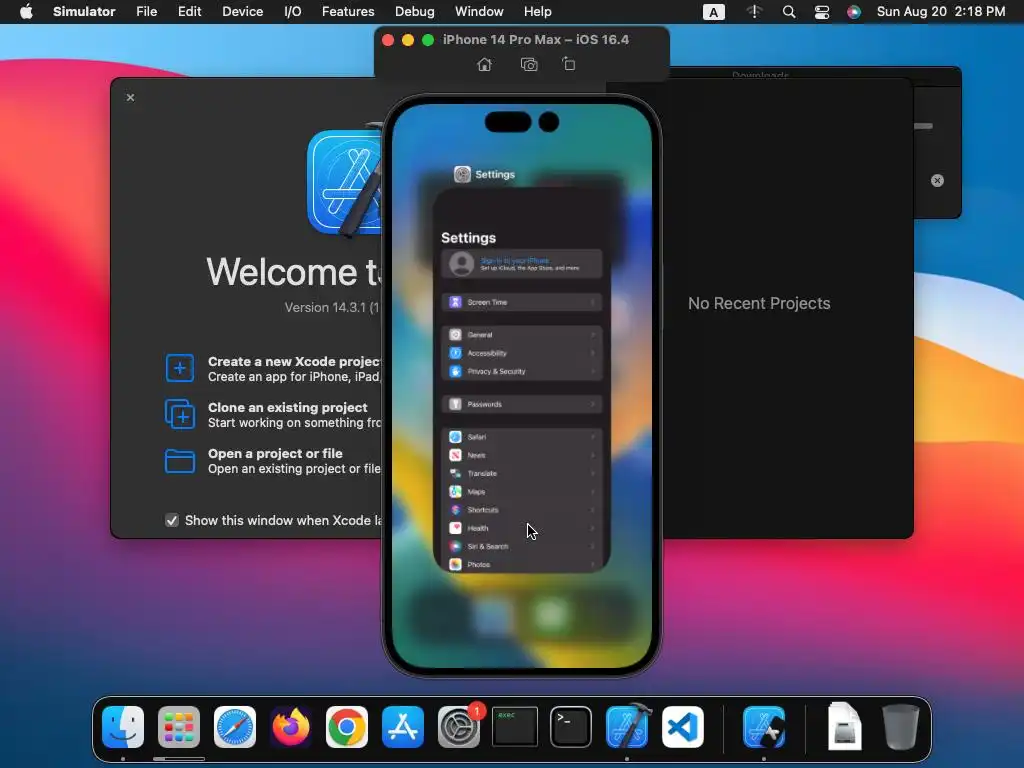
Task: Open Visual Studio Code from the Dock
Action: tap(682, 727)
